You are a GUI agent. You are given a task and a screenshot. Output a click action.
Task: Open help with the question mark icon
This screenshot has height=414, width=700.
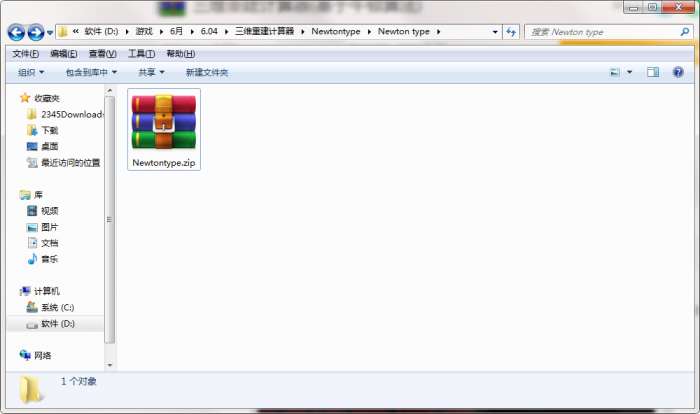[678, 72]
